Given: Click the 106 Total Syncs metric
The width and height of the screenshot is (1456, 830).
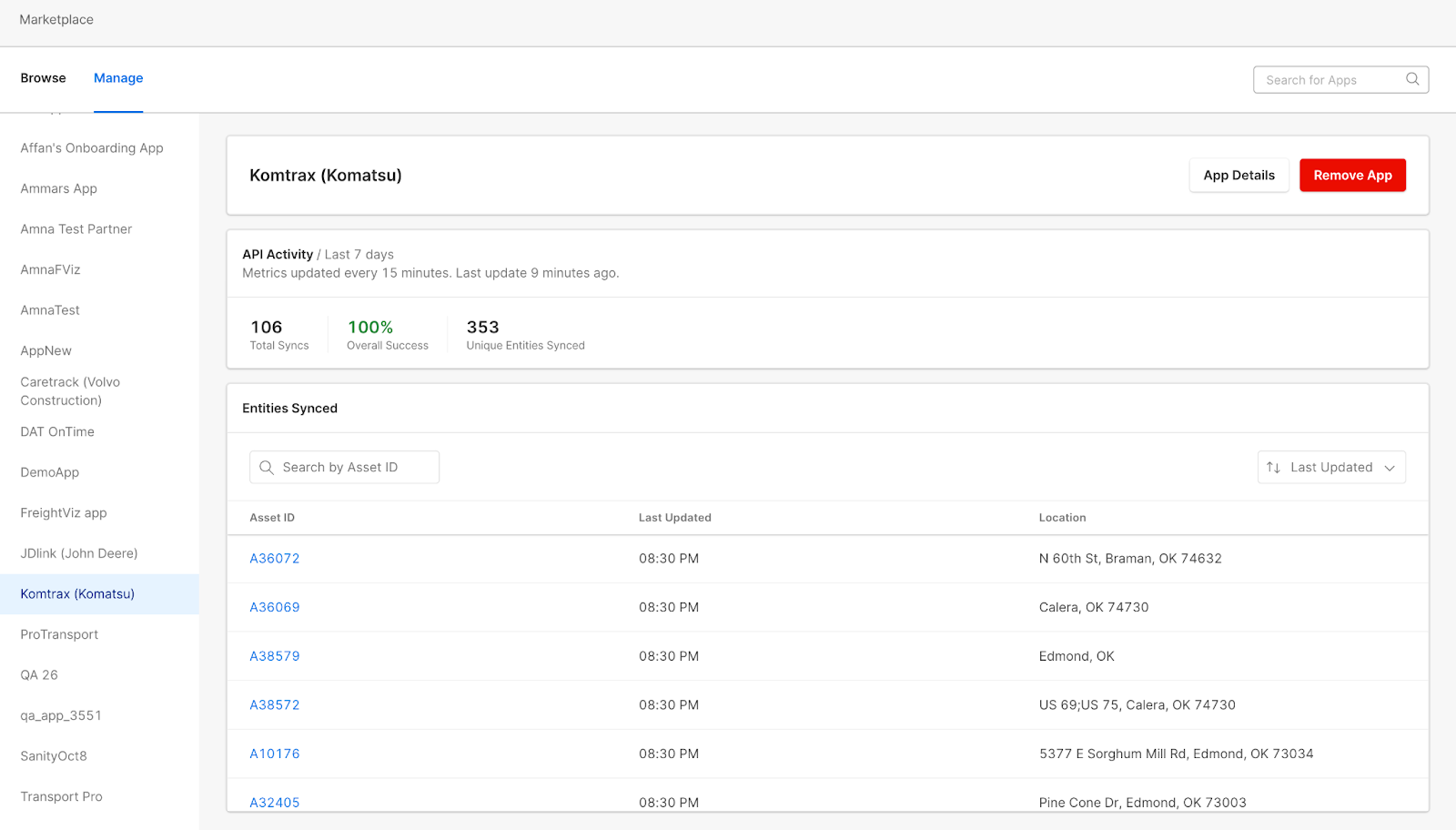Looking at the screenshot, I should (x=279, y=334).
